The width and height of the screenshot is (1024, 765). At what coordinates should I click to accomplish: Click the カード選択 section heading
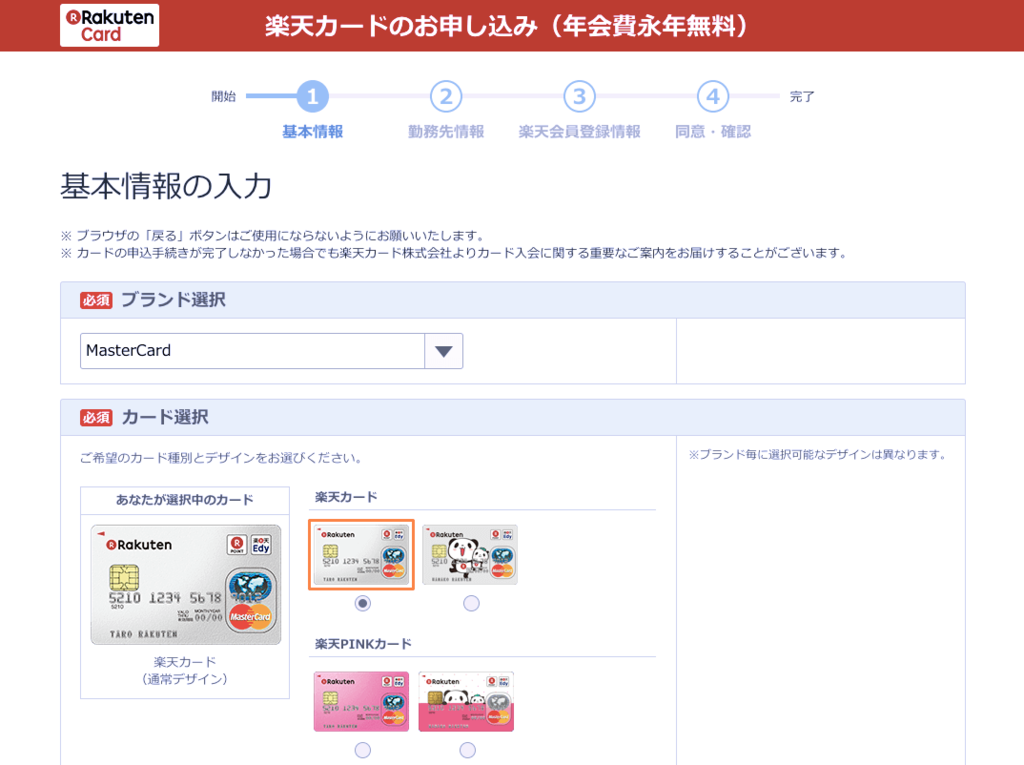pyautogui.click(x=165, y=417)
